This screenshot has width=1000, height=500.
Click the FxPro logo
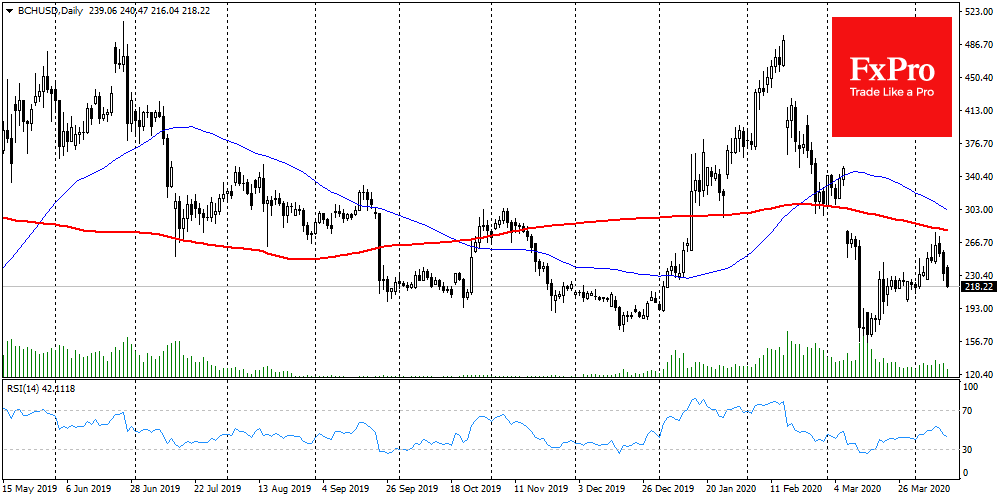pos(891,70)
